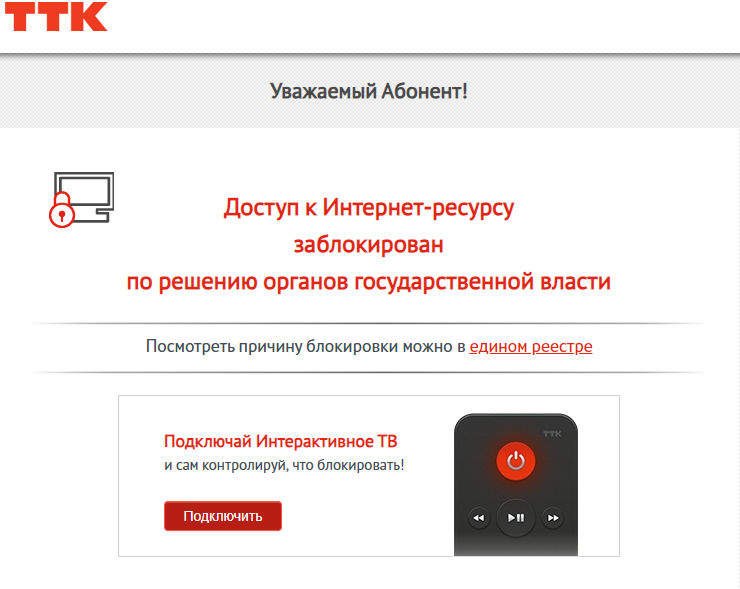Click the line "по решению органов государственной власти"
The width and height of the screenshot is (740, 589).
pyautogui.click(x=369, y=282)
